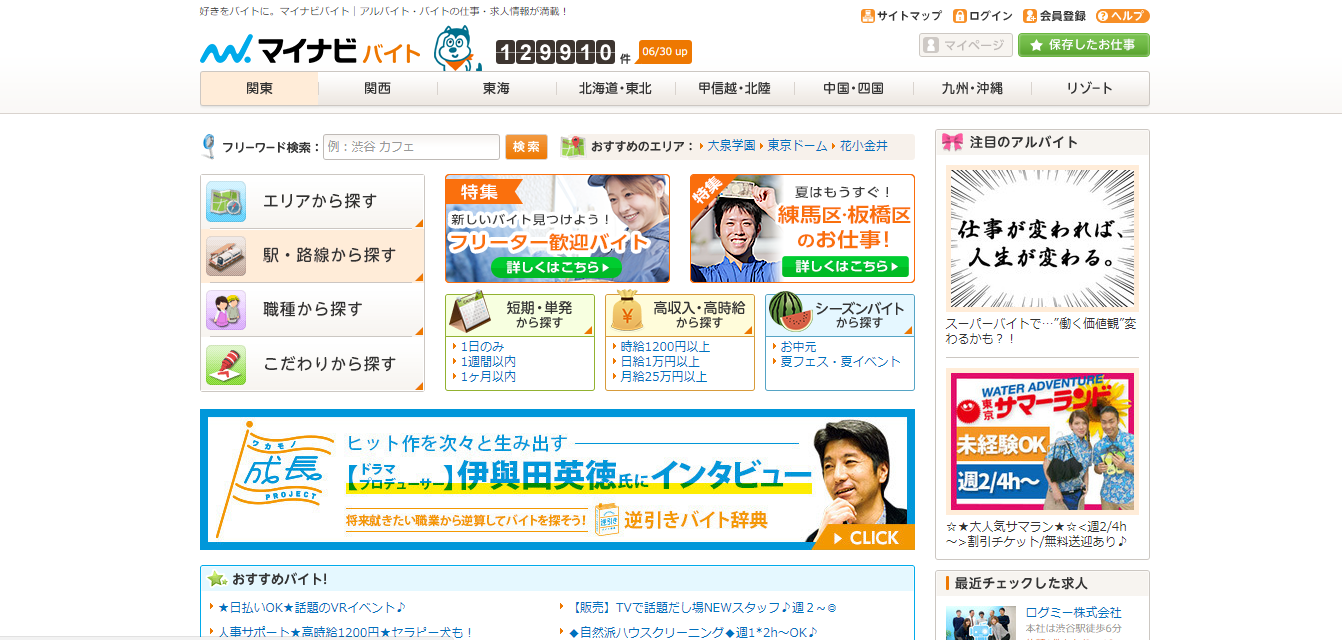The image size is (1342, 640).
Task: Click the pencil icon beside こだわりから探す
Action: click(225, 365)
